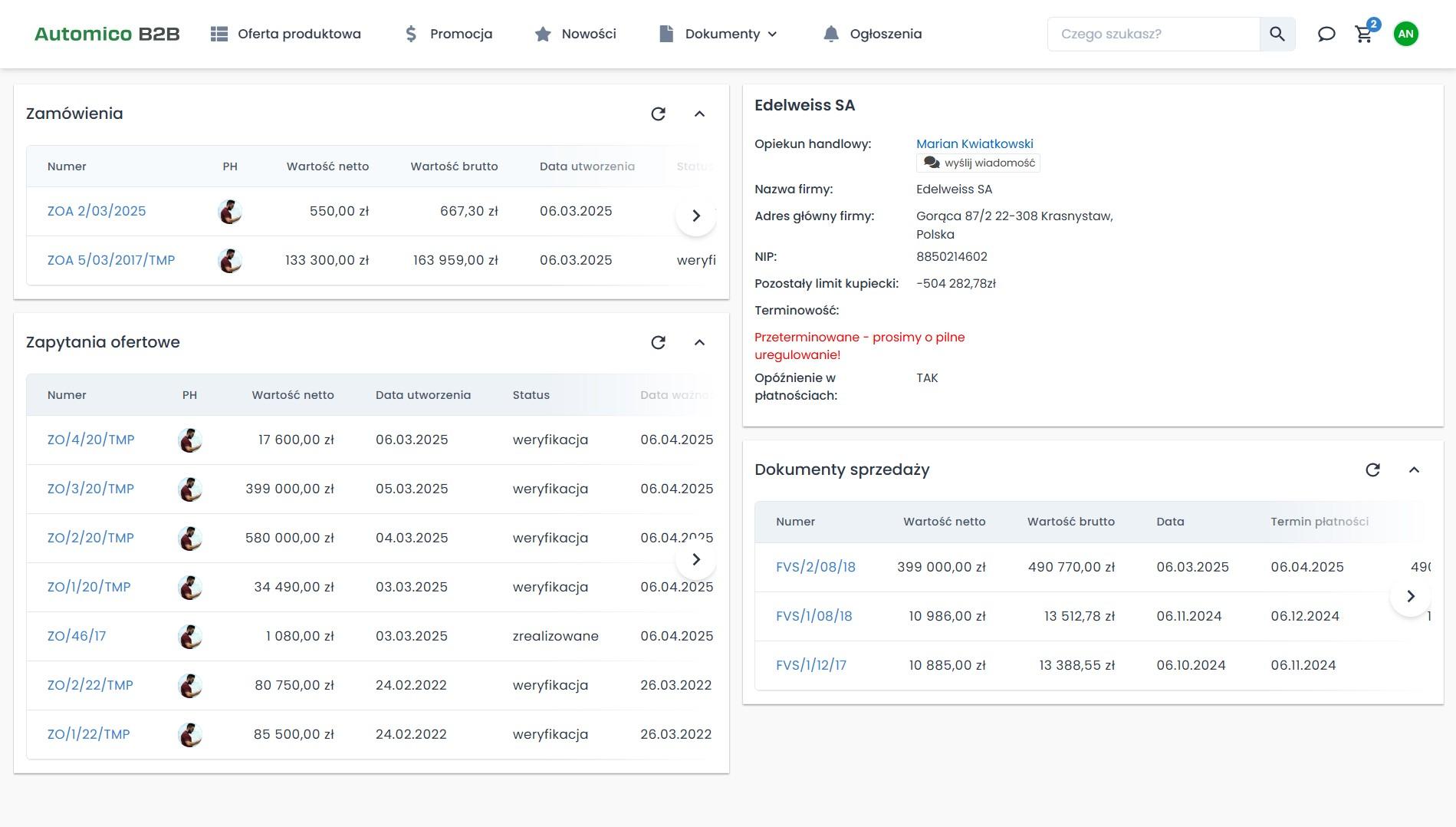
Task: Open the AN user avatar menu
Action: [1405, 34]
